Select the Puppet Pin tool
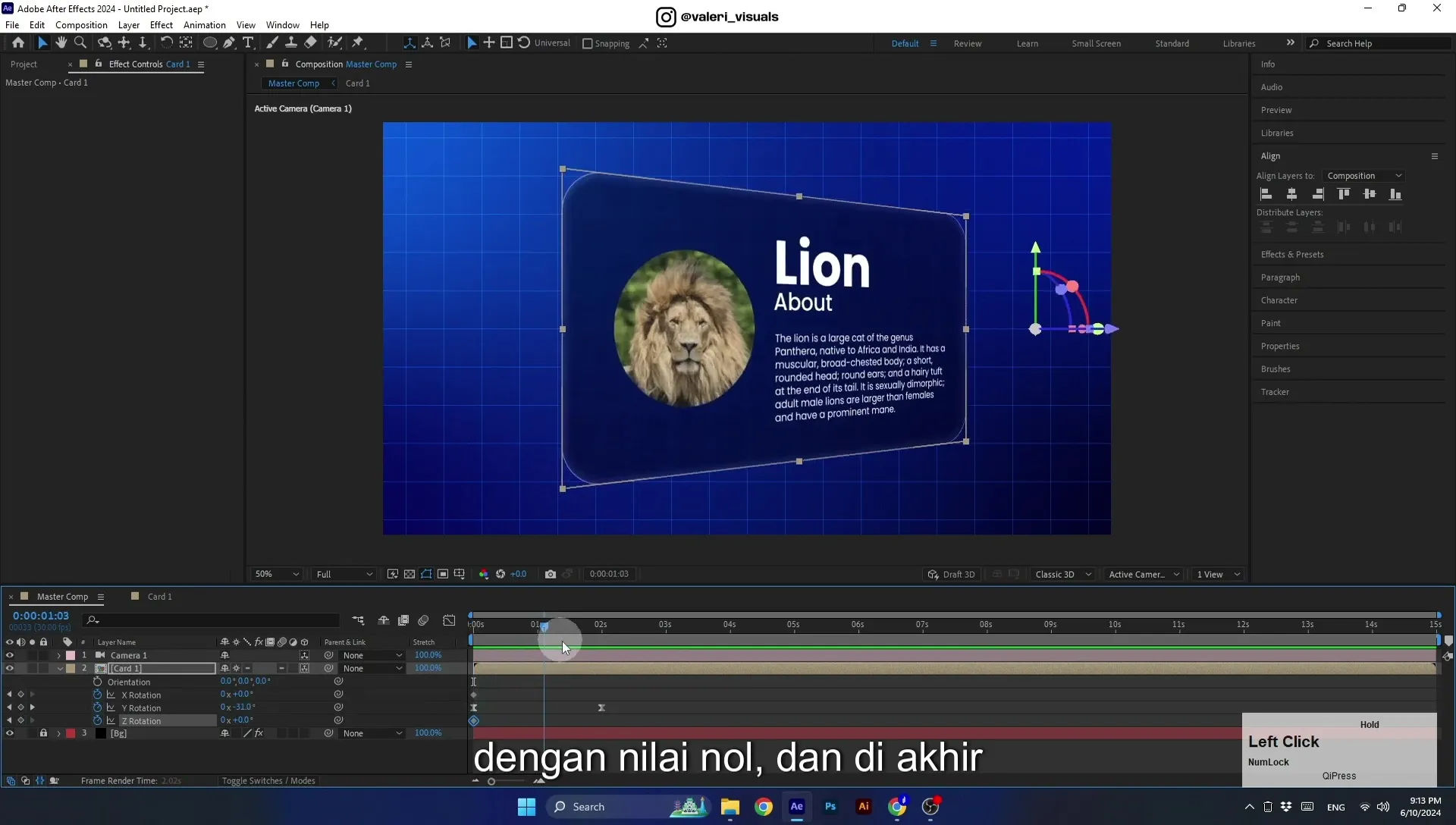The image size is (1456, 825). tap(358, 42)
